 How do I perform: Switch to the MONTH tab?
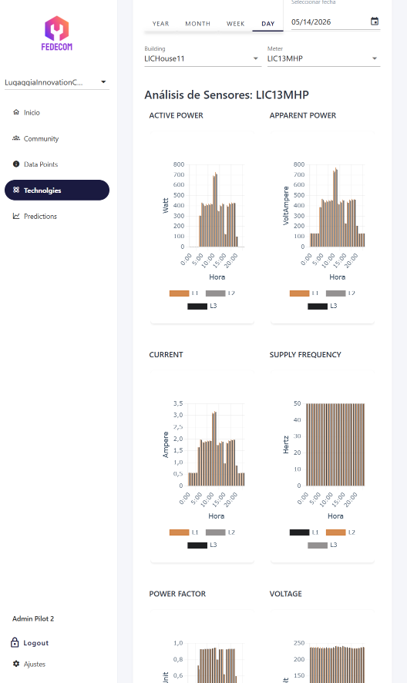198,24
